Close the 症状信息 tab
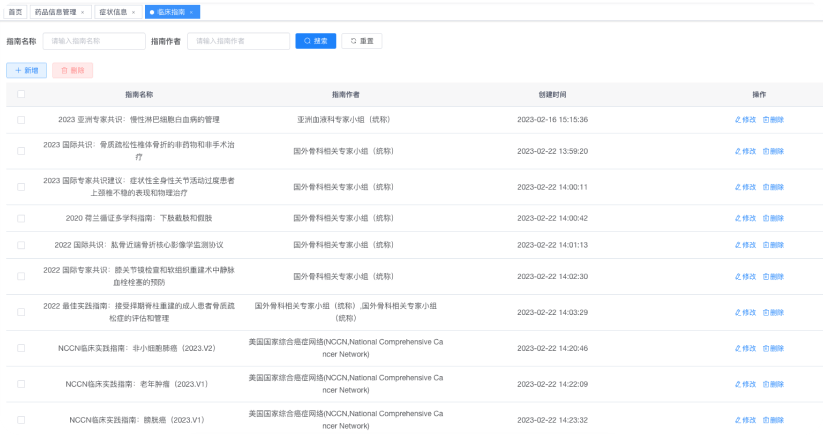The image size is (823, 435). (x=133, y=12)
